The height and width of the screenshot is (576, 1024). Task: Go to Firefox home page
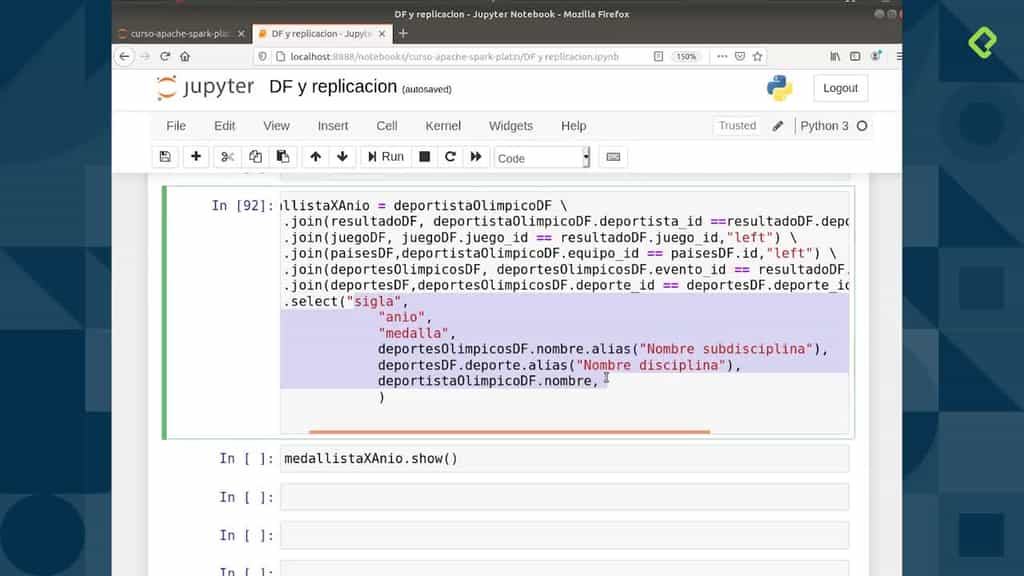(x=185, y=57)
